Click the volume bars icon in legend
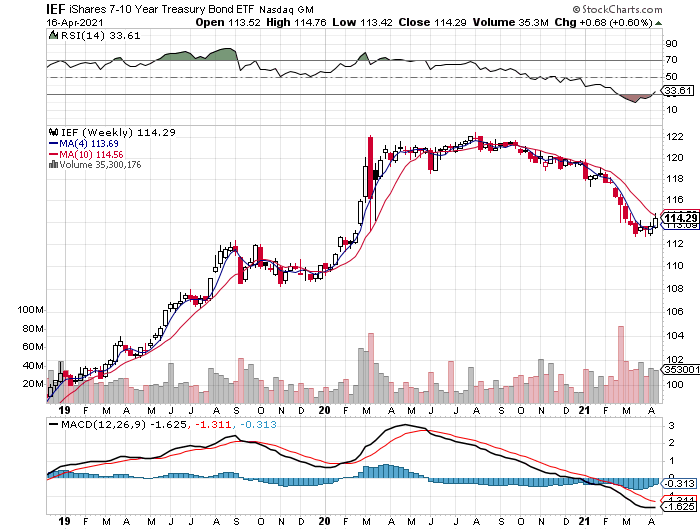This screenshot has width=700, height=530. click(x=53, y=164)
